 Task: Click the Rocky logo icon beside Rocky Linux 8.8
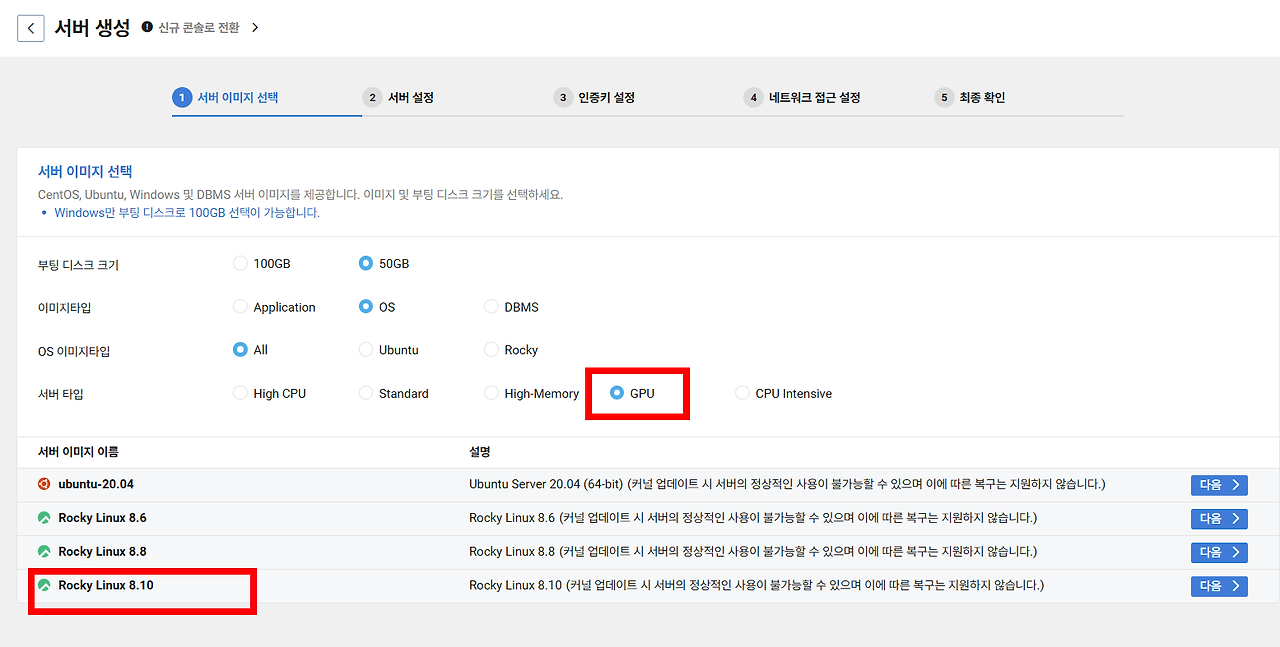tap(44, 551)
